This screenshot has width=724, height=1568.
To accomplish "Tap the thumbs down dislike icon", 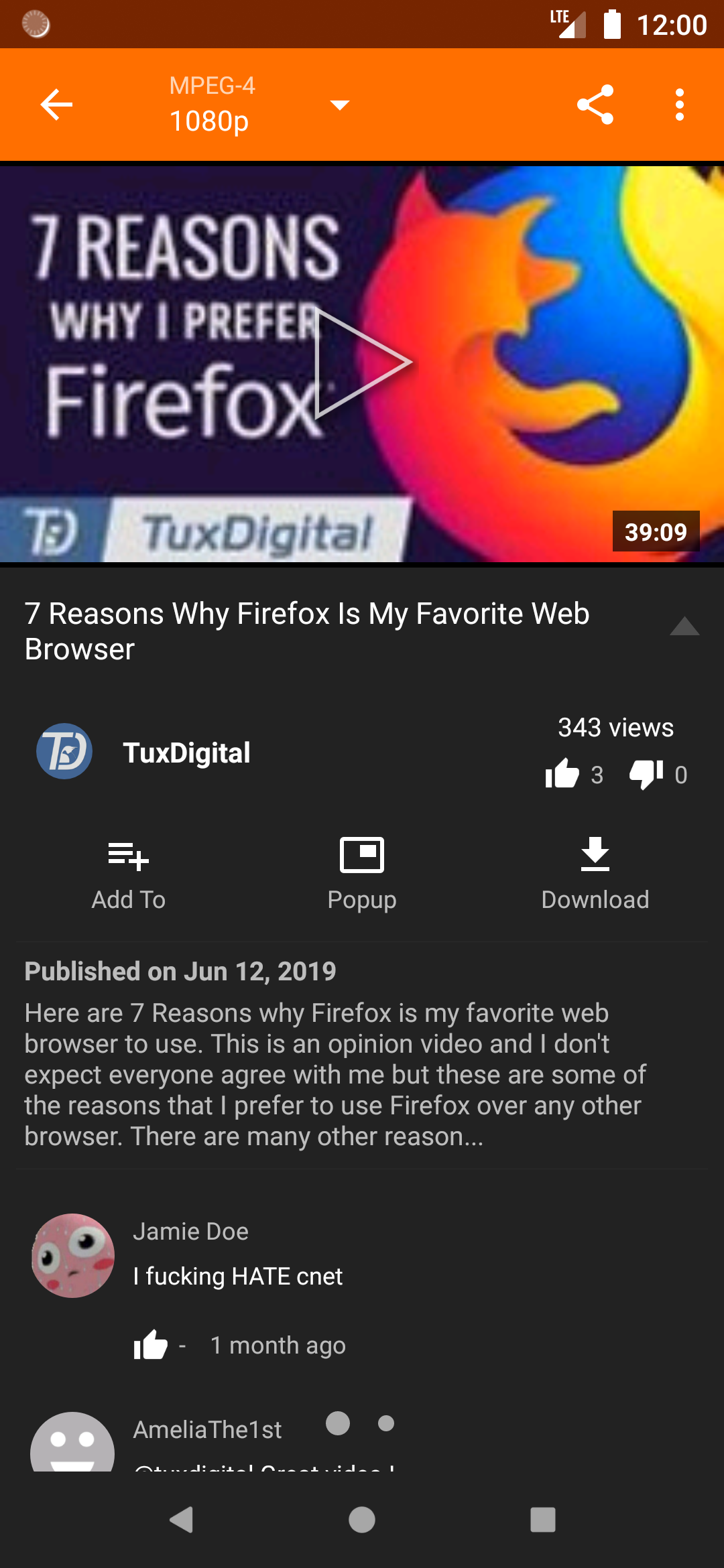I will click(646, 775).
